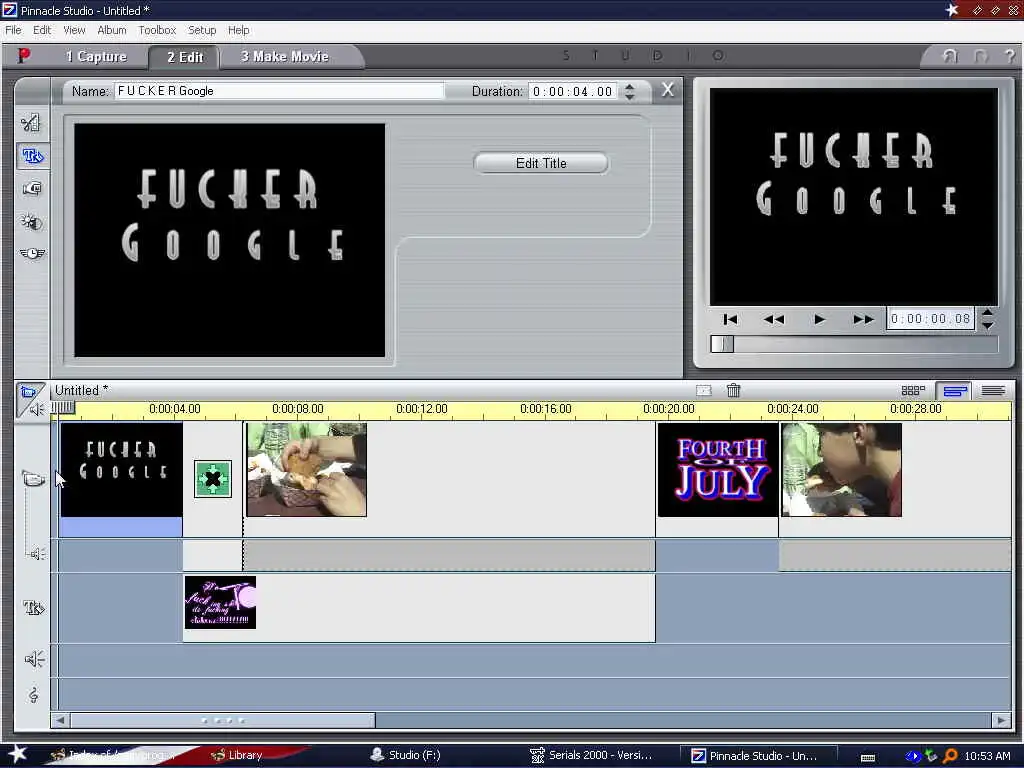Viewport: 1024px width, 768px height.
Task: Increase duration with up stepper arrow
Action: coord(630,87)
